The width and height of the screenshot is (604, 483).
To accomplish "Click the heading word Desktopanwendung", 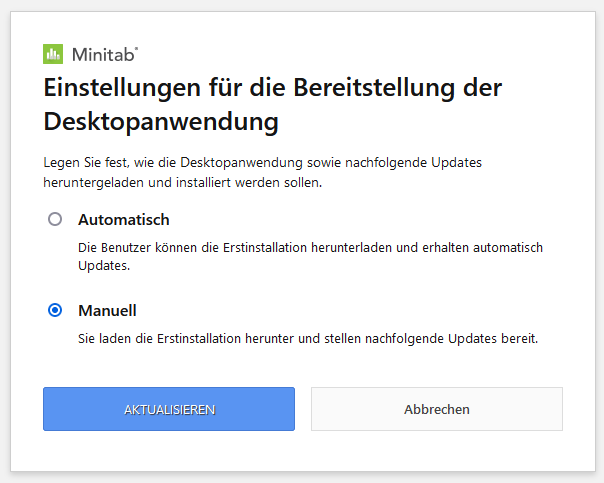I will coord(161,122).
